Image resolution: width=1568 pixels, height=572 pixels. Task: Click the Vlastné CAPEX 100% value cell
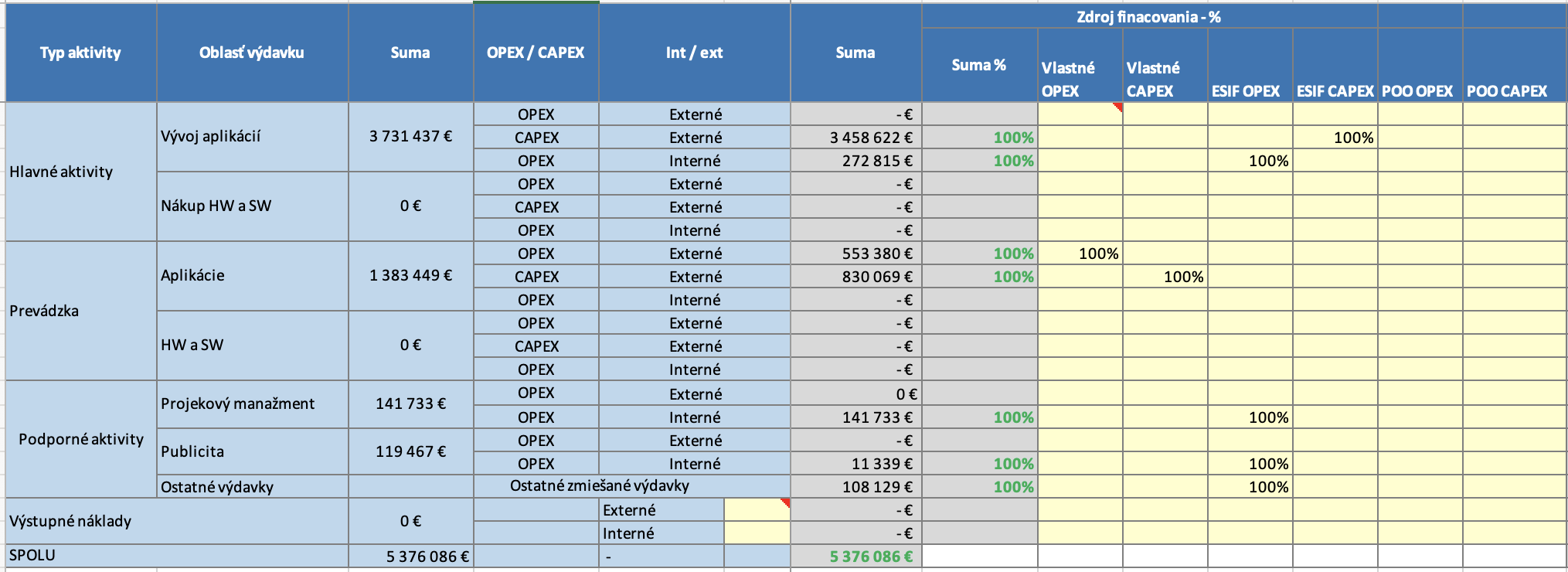1165,277
